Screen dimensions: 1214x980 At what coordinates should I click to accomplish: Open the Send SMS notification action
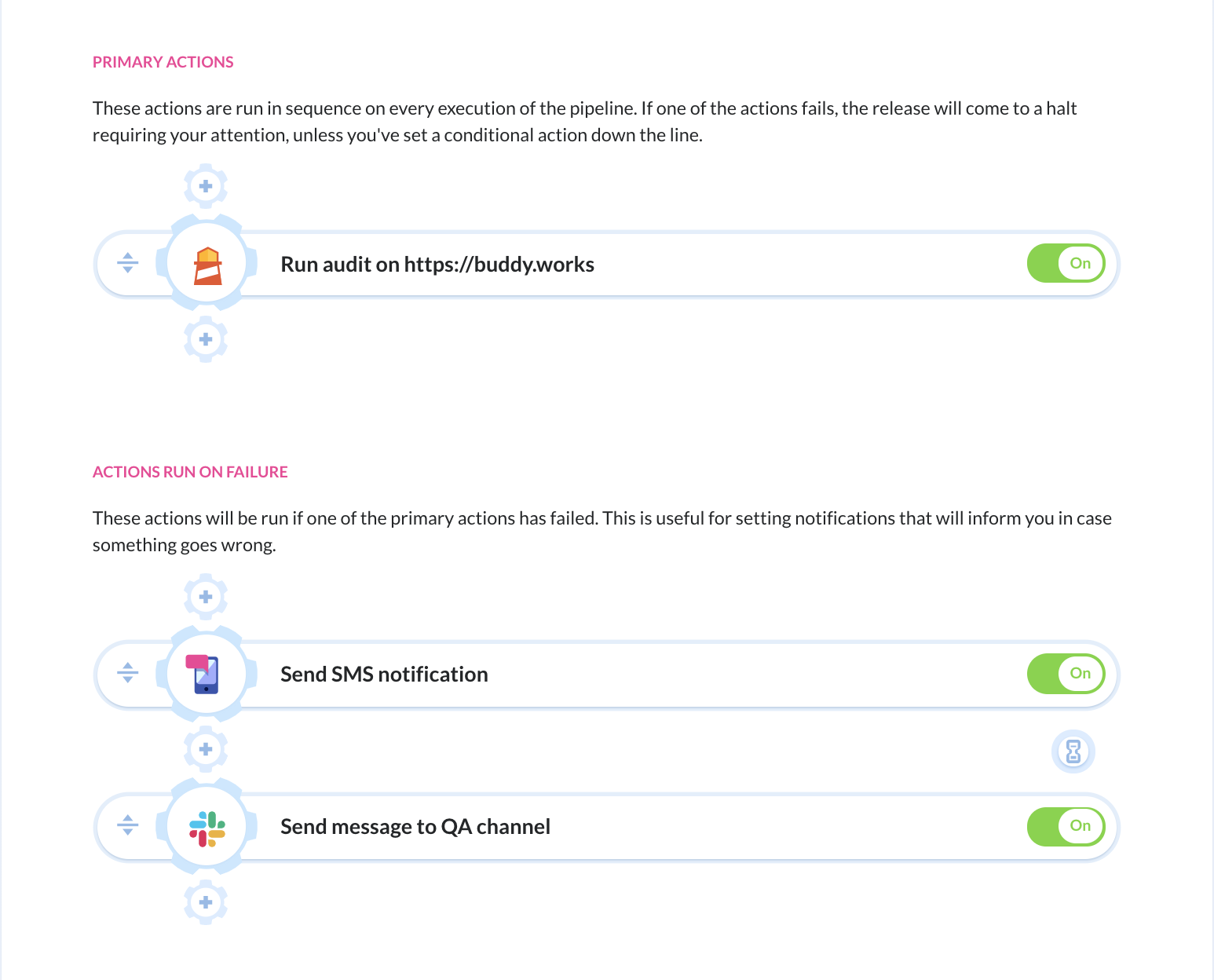pyautogui.click(x=384, y=675)
